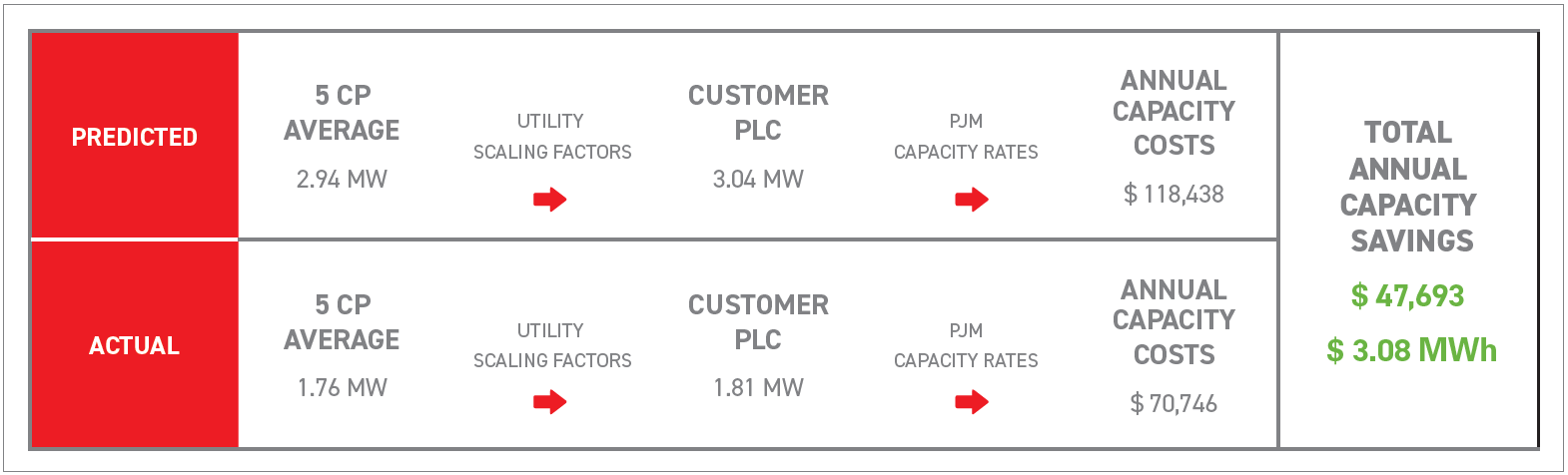Viewport: 1568px width, 475px height.
Task: Click the green $ 3.08 MWh figure
Action: pyautogui.click(x=1411, y=350)
